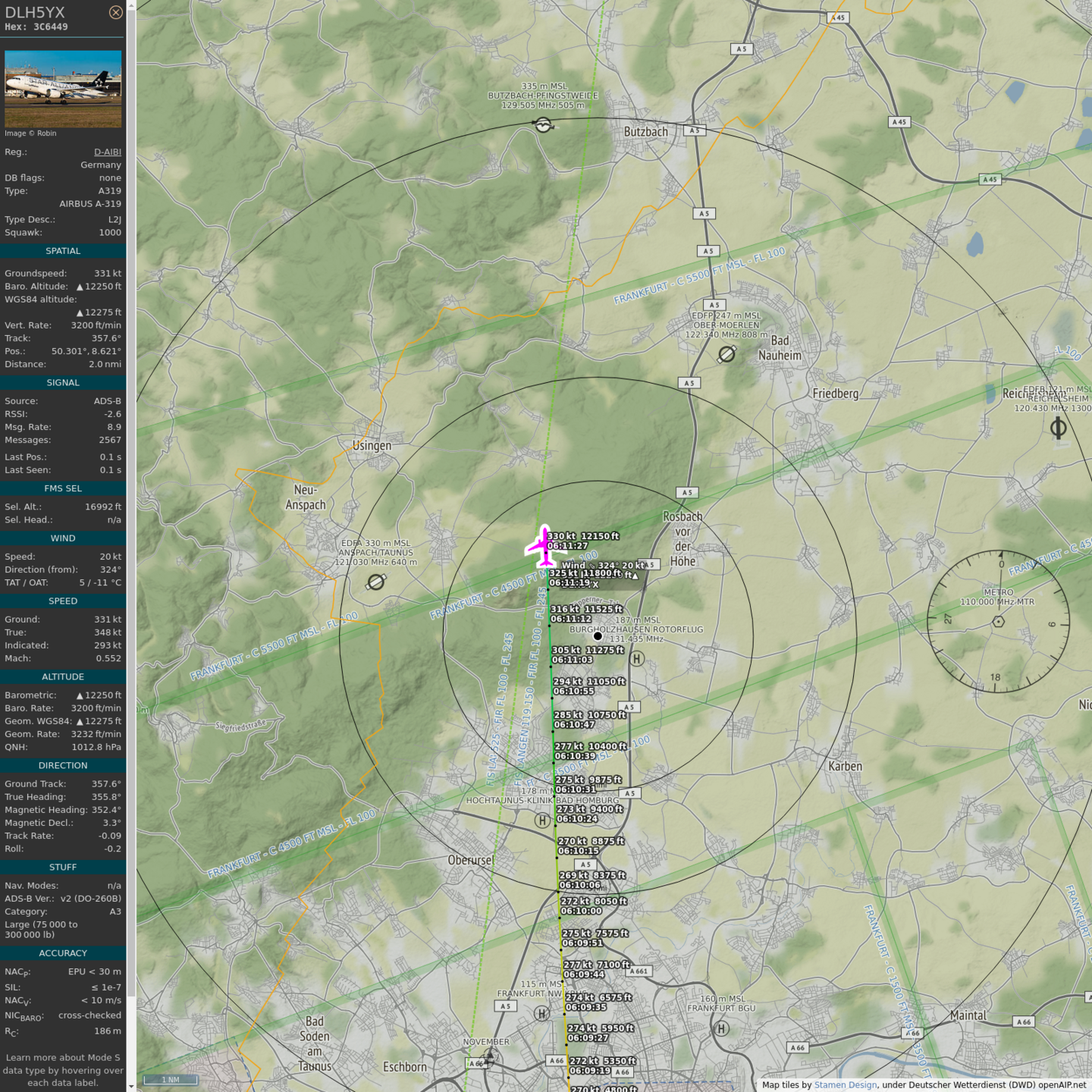Close the DLH5YX aircraft details panel
The height and width of the screenshot is (1092, 1092).
pos(115,12)
